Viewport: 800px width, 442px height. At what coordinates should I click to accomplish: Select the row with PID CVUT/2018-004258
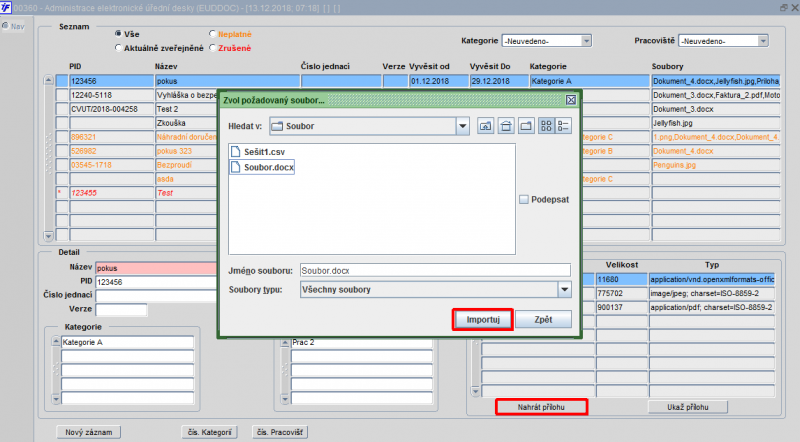(112, 109)
